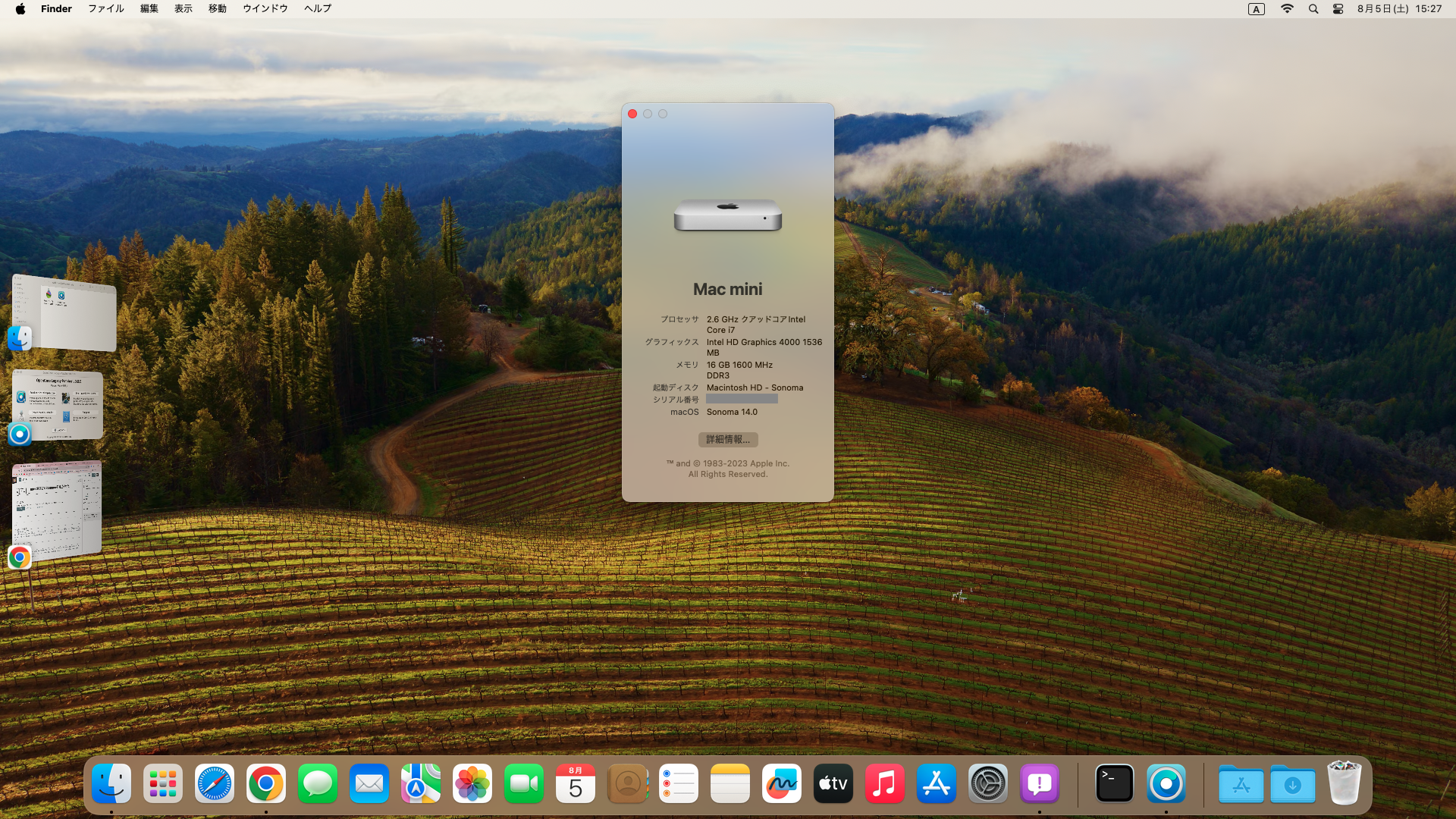Open Freeform app in the Dock
This screenshot has width=1456, height=819.
(782, 783)
